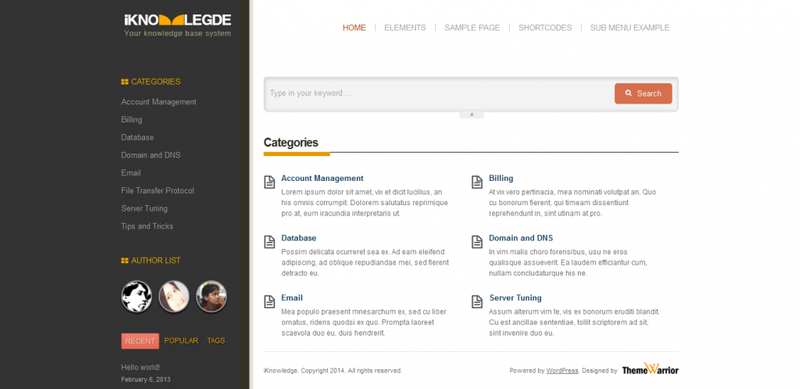Open the Account Management category title
This screenshot has width=800, height=389.
[322, 178]
